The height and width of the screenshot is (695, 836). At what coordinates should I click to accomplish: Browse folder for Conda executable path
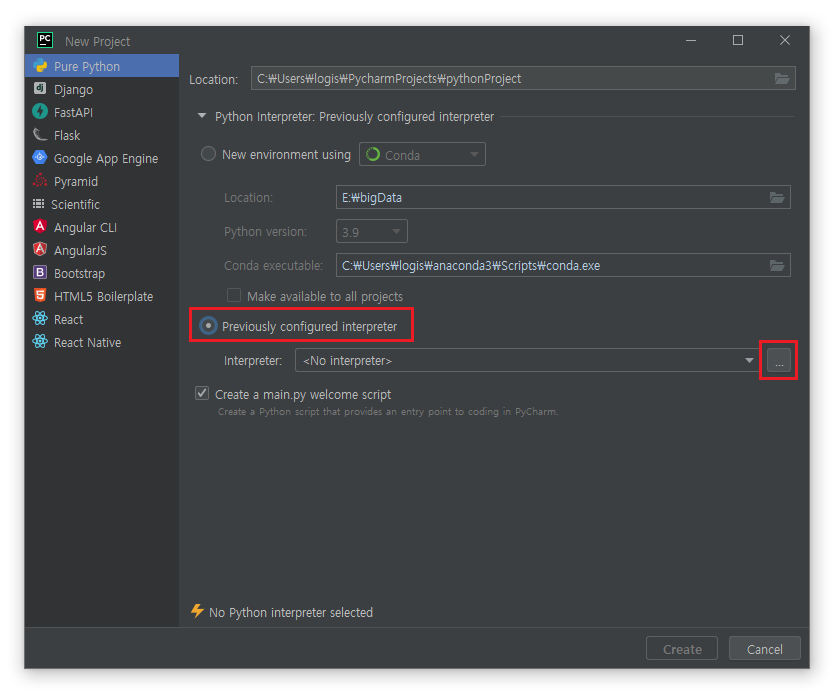click(x=777, y=265)
